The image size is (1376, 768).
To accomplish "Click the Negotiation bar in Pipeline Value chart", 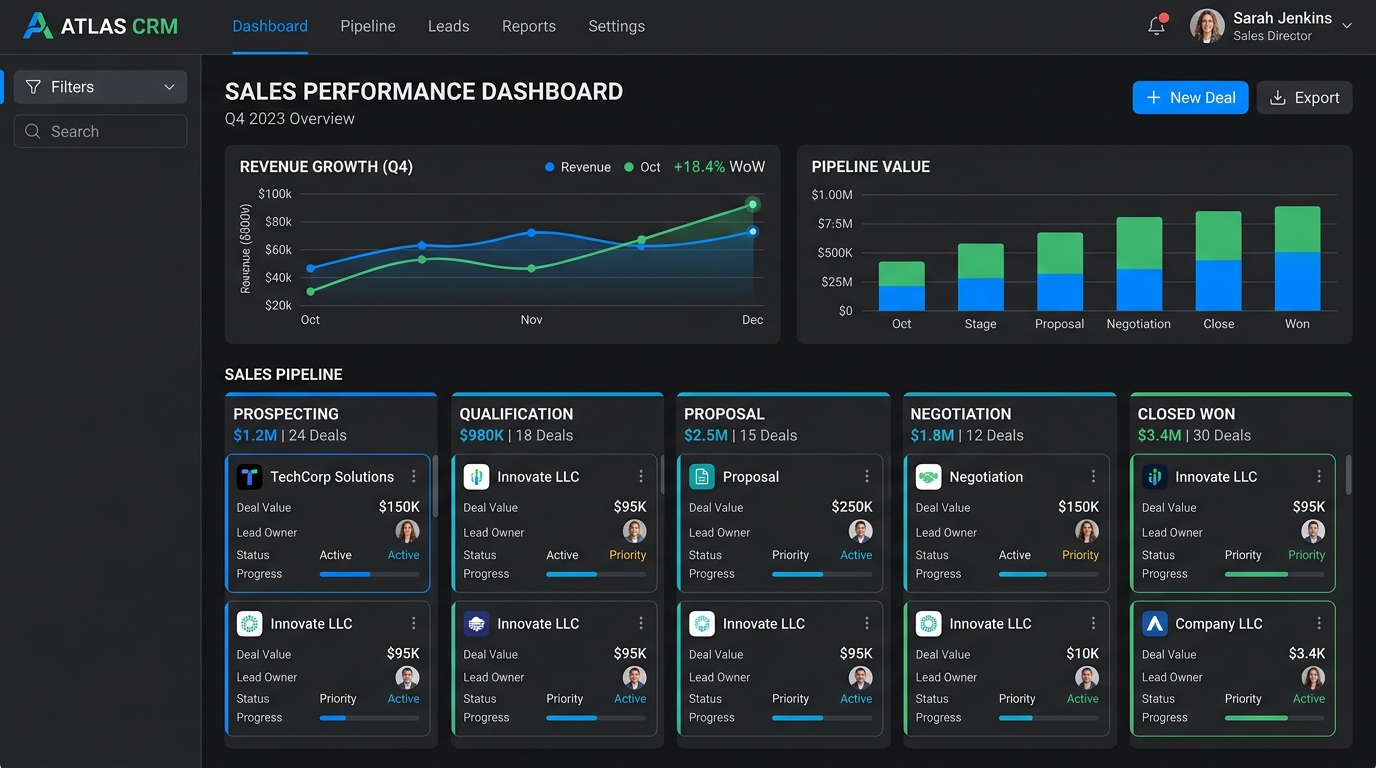I will 1139,264.
